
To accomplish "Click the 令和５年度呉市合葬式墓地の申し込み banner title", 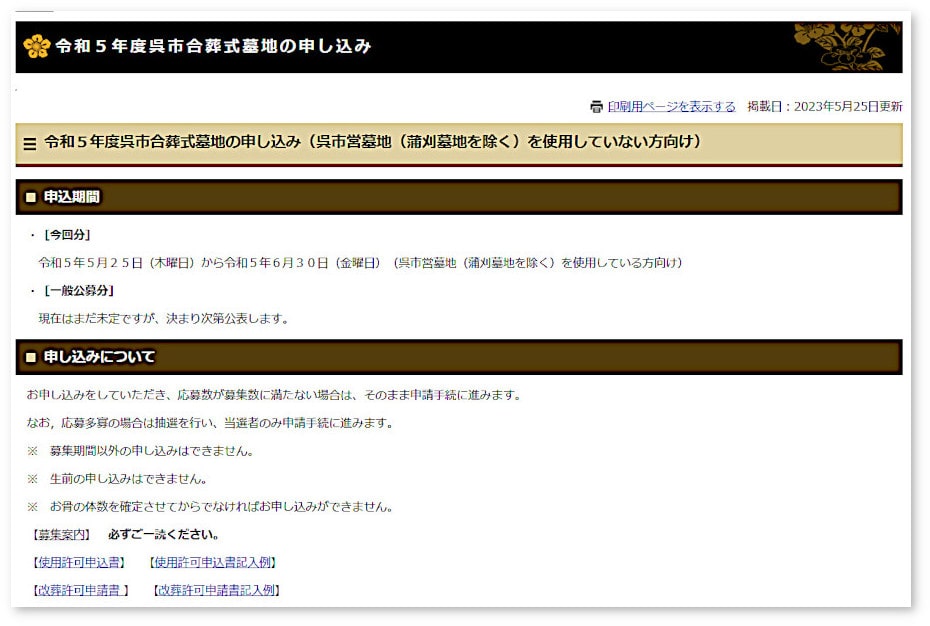I will 213,46.
